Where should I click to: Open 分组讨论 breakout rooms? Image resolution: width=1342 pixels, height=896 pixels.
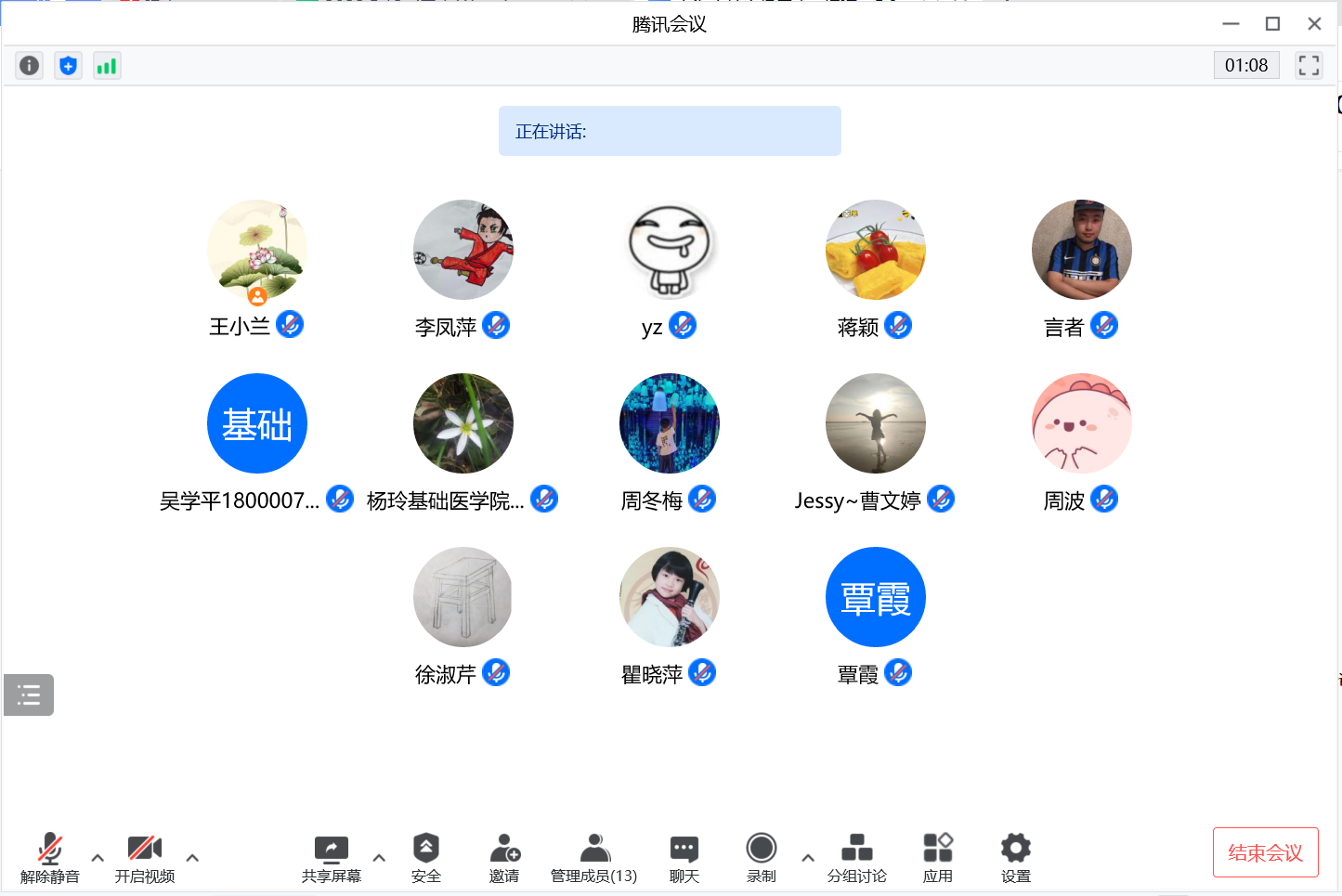pyautogui.click(x=856, y=857)
